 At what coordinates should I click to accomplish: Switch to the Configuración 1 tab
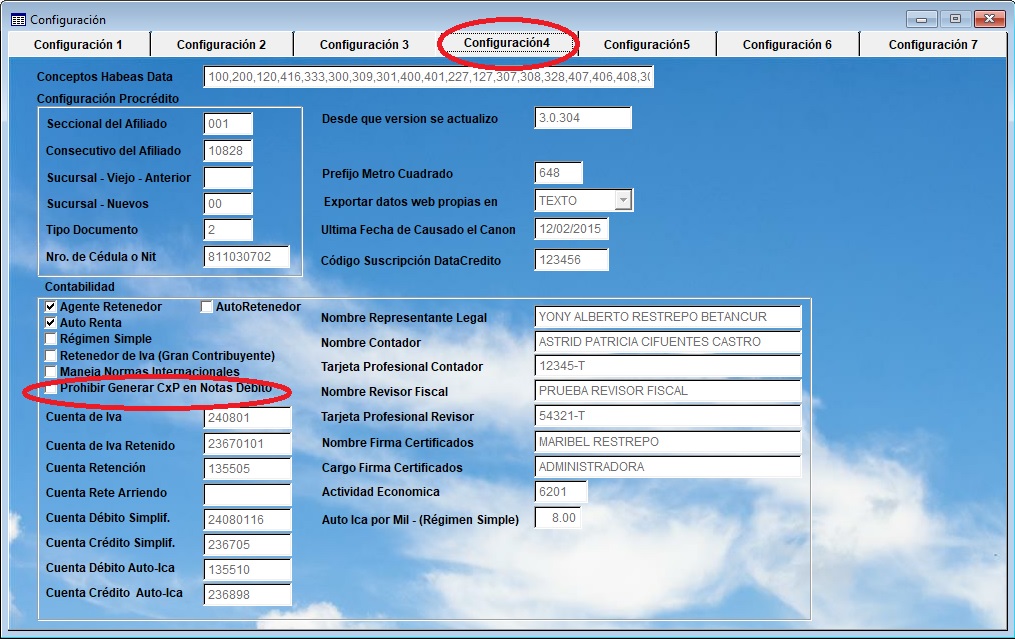point(78,45)
